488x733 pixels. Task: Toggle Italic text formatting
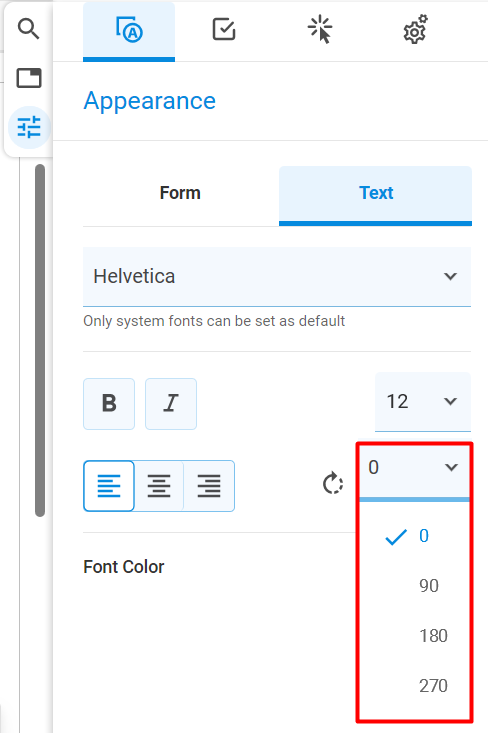171,404
